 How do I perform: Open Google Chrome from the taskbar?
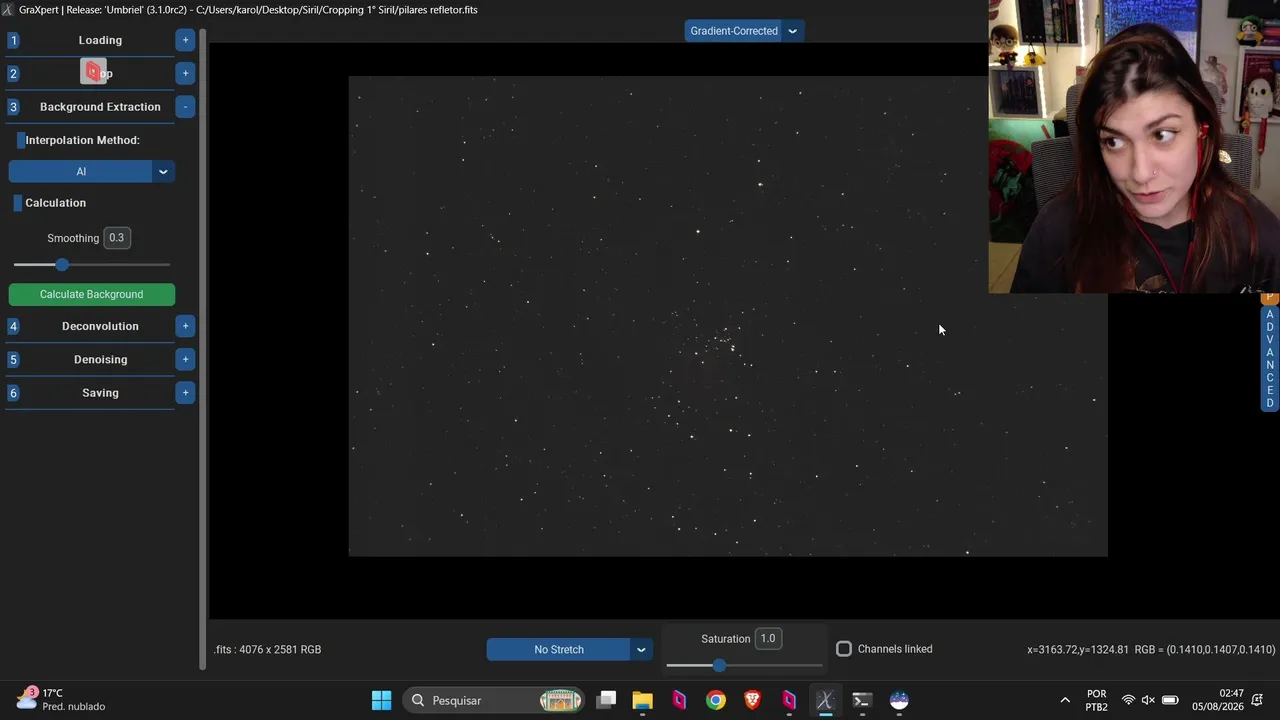click(x=716, y=700)
